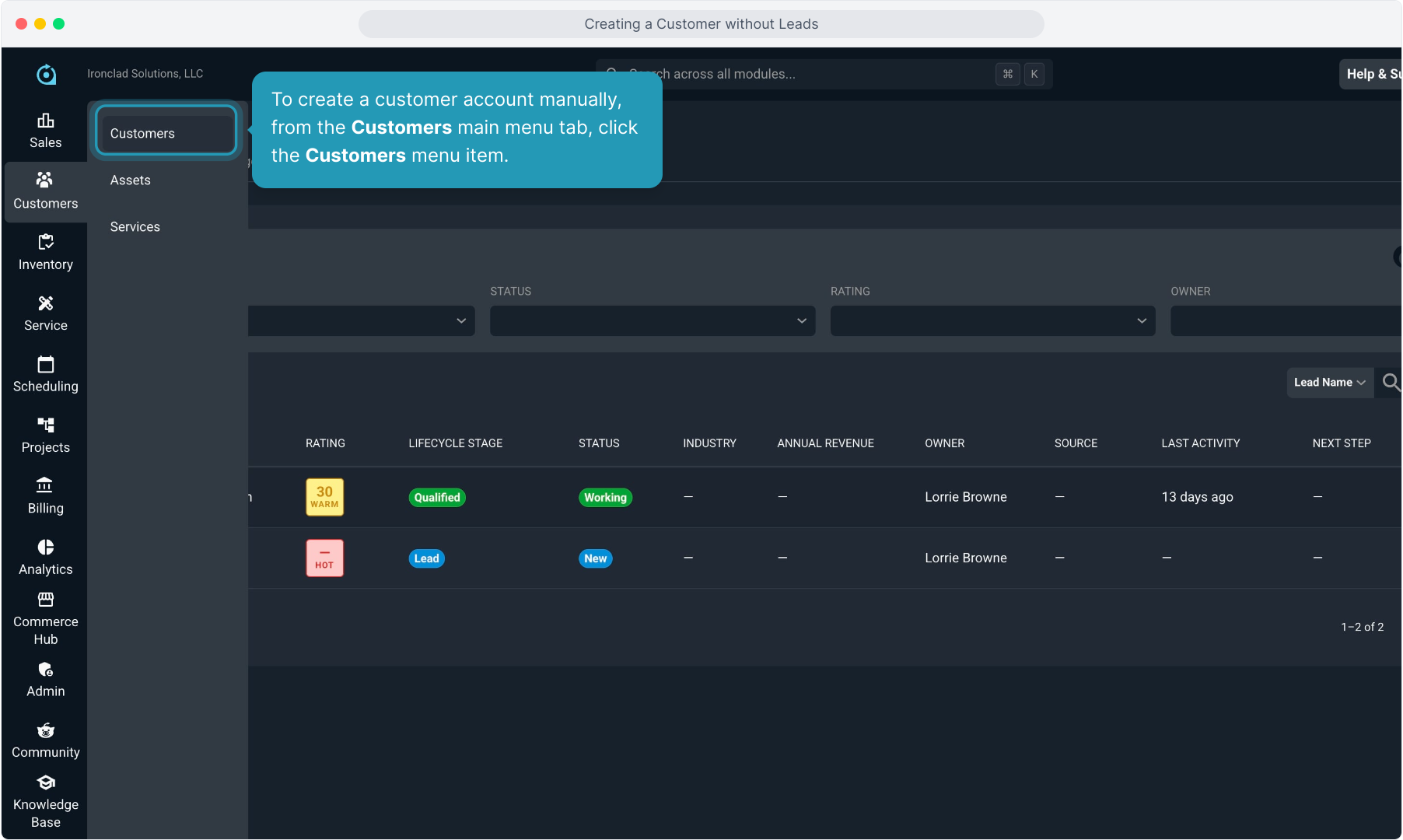Click the search magnifier next to Lead Name
The width and height of the screenshot is (1403, 840).
pos(1391,382)
